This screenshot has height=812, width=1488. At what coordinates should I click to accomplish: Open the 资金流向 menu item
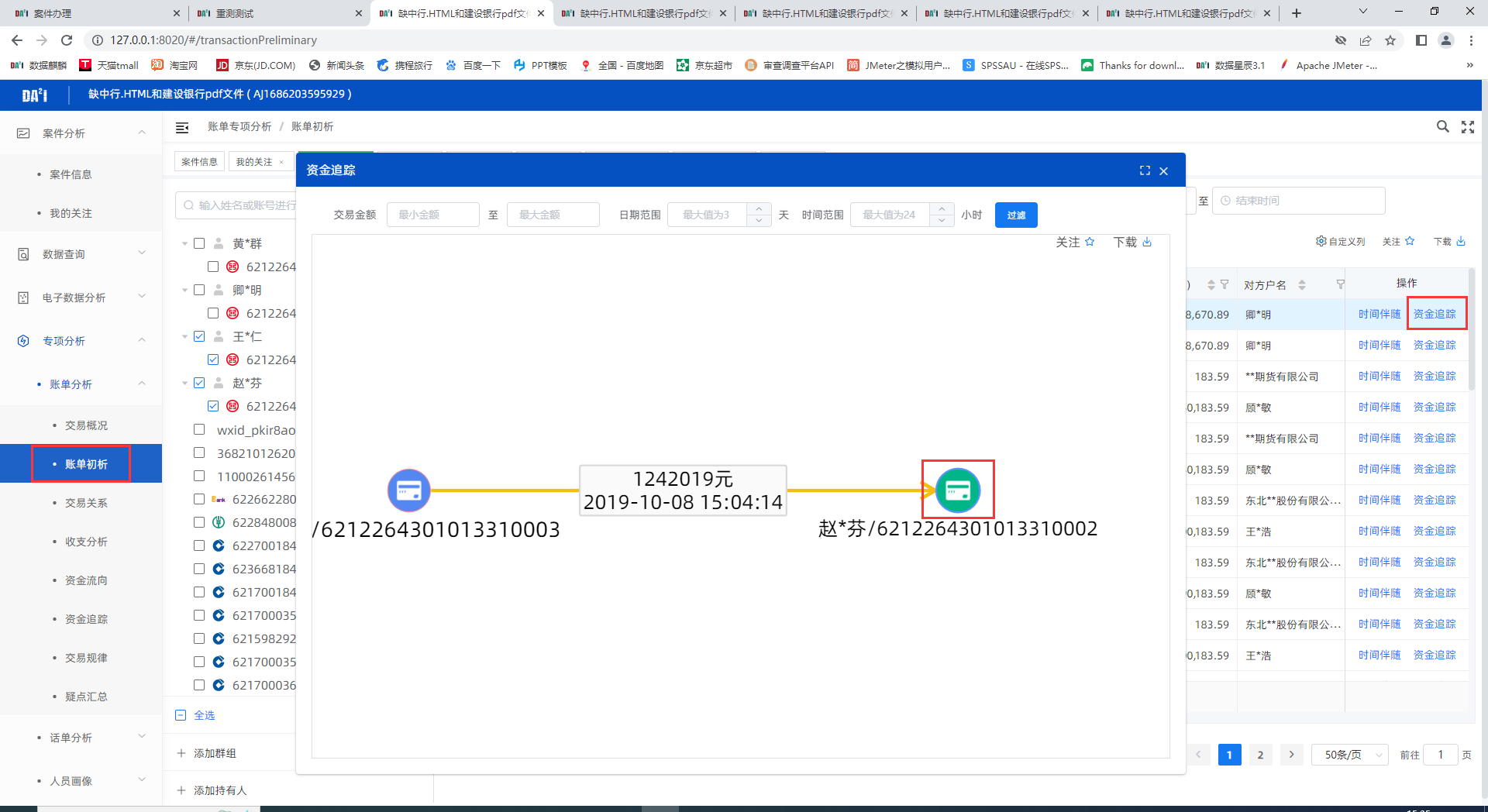click(86, 580)
